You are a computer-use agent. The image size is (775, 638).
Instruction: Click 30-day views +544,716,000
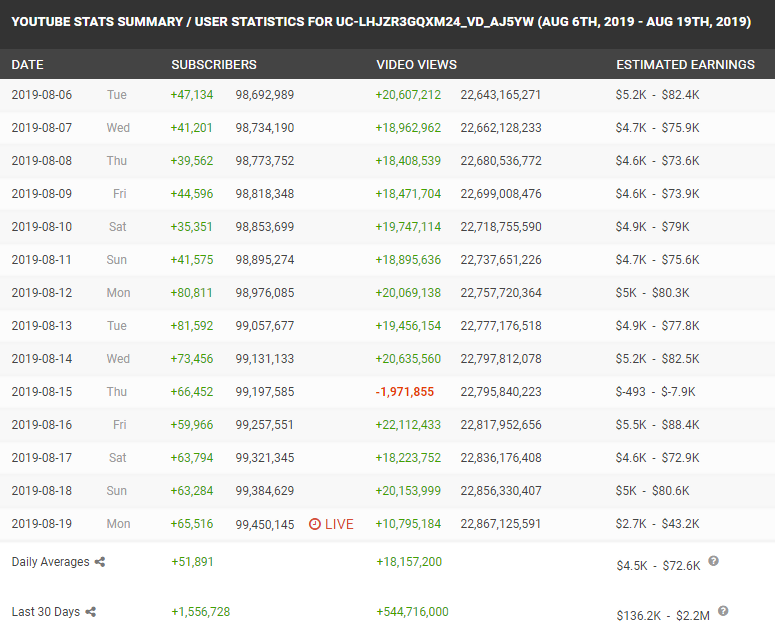pos(412,612)
